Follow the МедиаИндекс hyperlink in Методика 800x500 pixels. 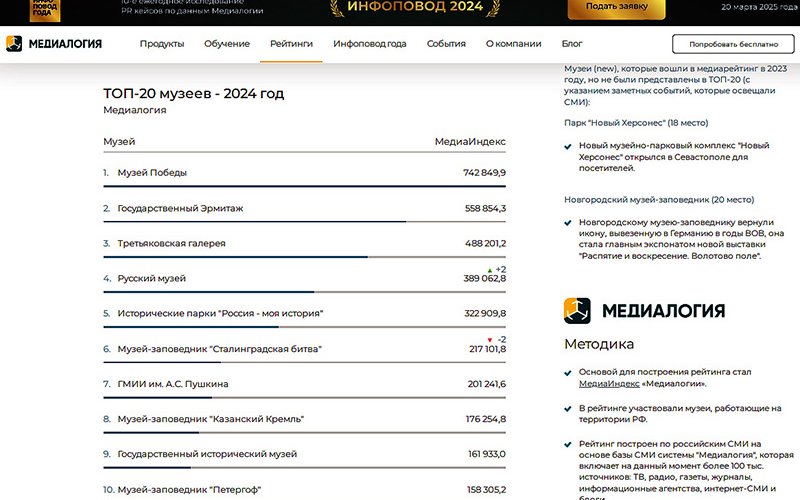tap(609, 384)
